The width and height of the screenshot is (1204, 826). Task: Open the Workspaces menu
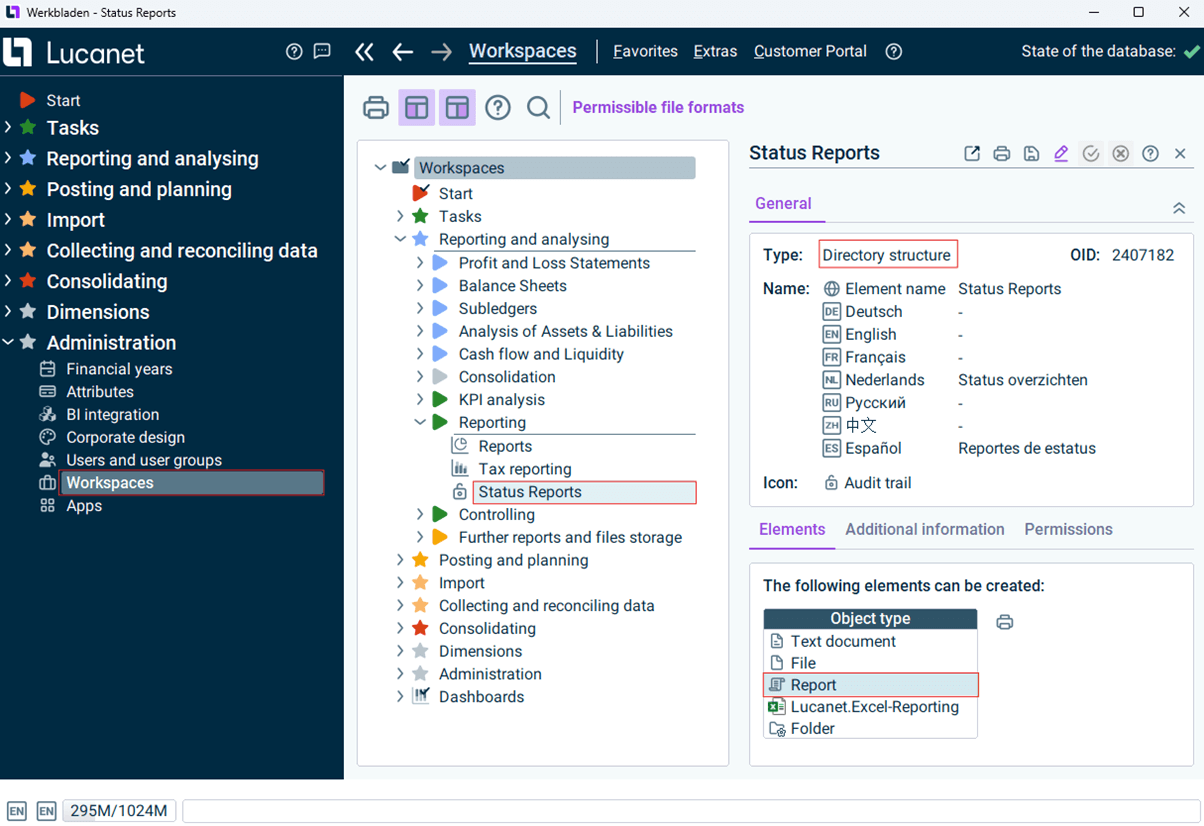coord(523,51)
